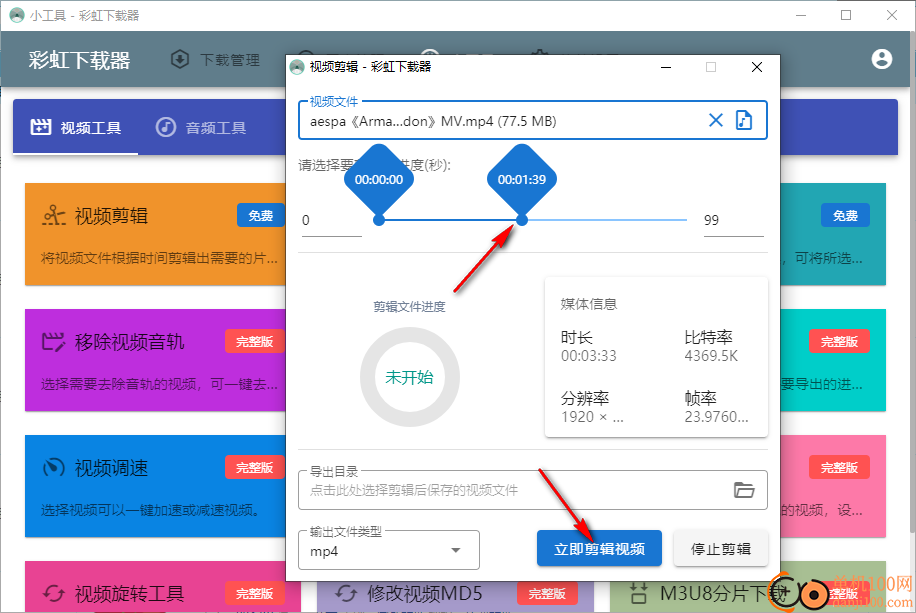
Task: Click the music note icon on 音频工具 tab
Action: tap(165, 127)
